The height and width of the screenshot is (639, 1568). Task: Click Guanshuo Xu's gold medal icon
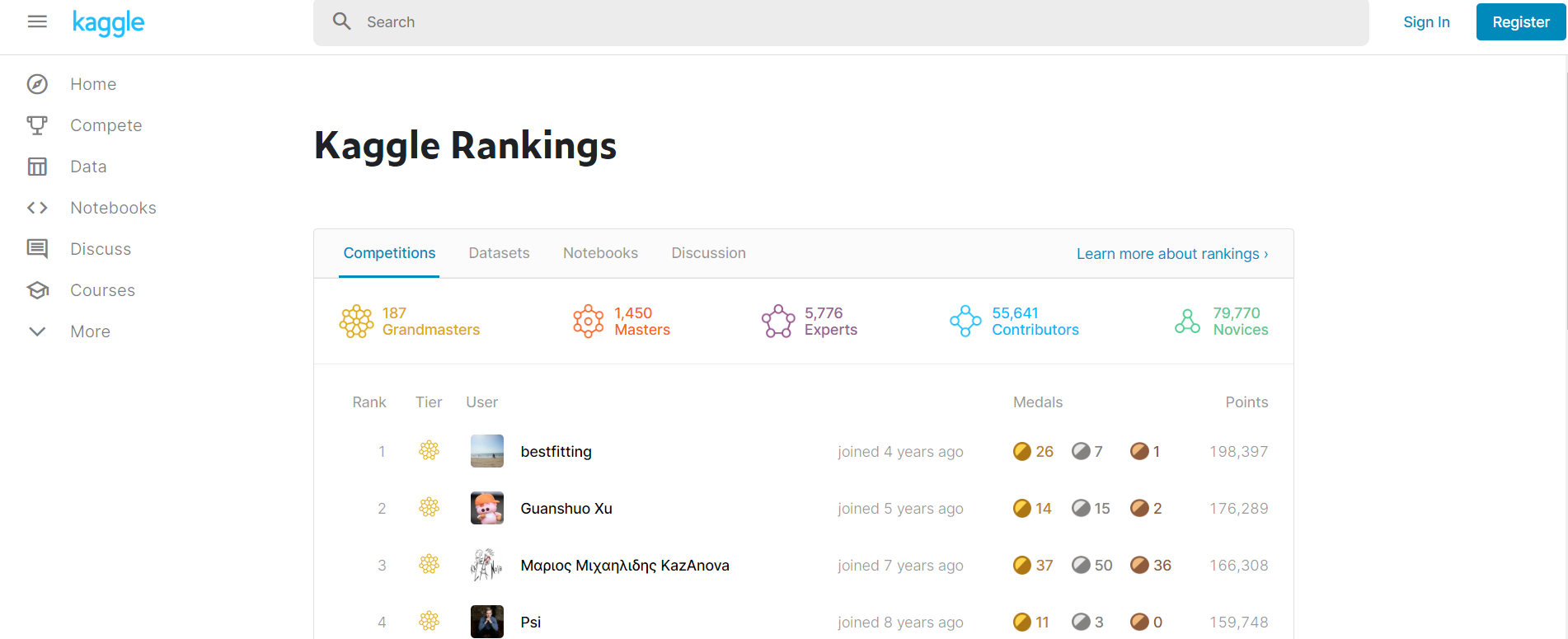click(1022, 508)
